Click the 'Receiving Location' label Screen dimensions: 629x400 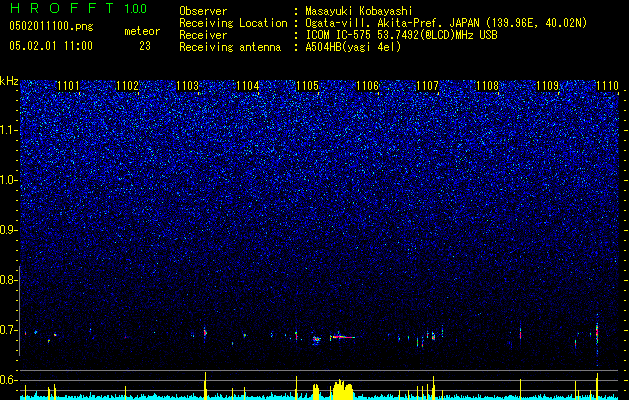point(233,23)
